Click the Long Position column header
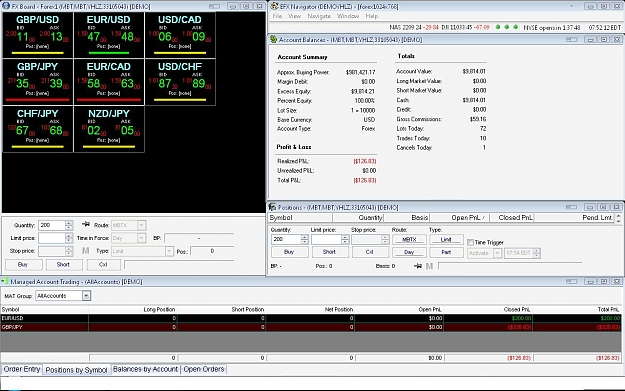This screenshot has height=391, width=625. coord(133,309)
